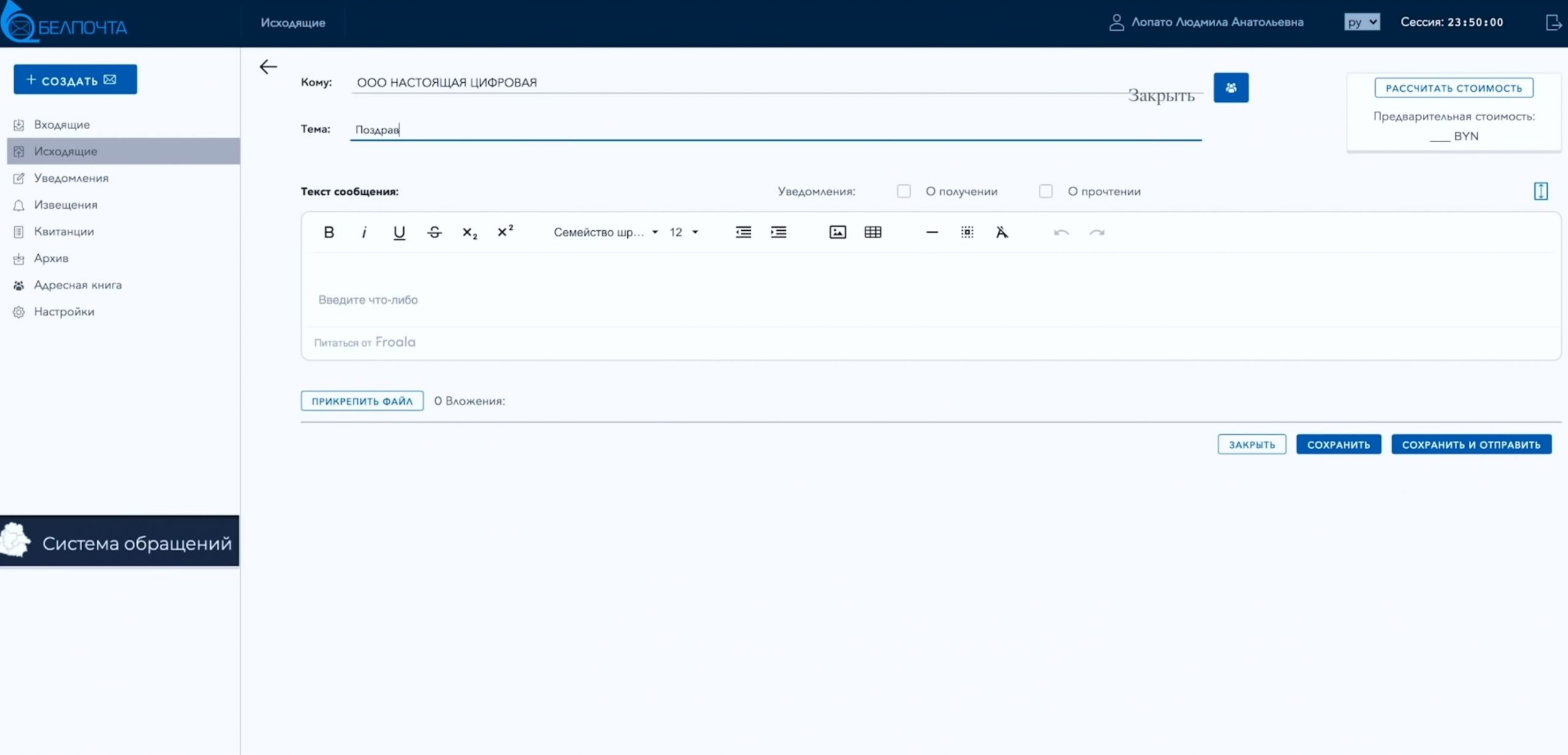The height and width of the screenshot is (755, 1568).
Task: Open language selector 'ру' dropdown
Action: 1362,23
